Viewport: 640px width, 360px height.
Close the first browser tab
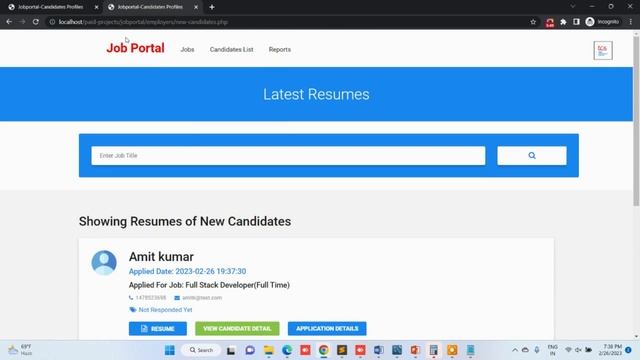pyautogui.click(x=96, y=7)
